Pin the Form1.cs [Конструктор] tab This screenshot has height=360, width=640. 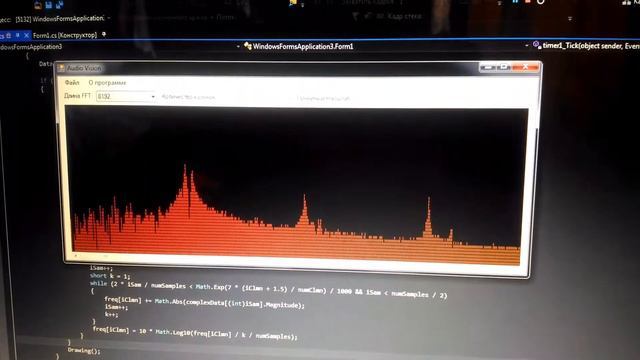(104, 35)
